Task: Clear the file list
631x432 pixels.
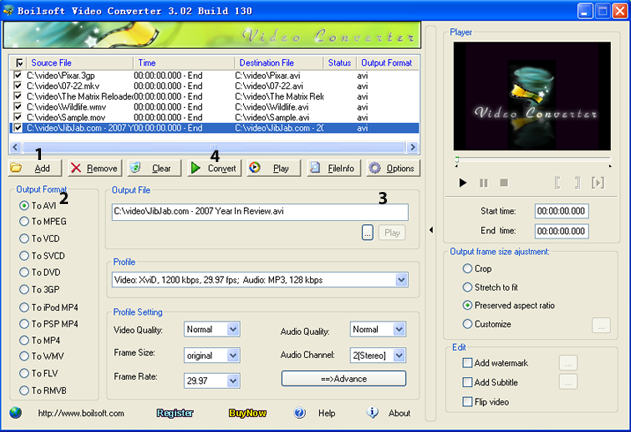Action: click(154, 168)
